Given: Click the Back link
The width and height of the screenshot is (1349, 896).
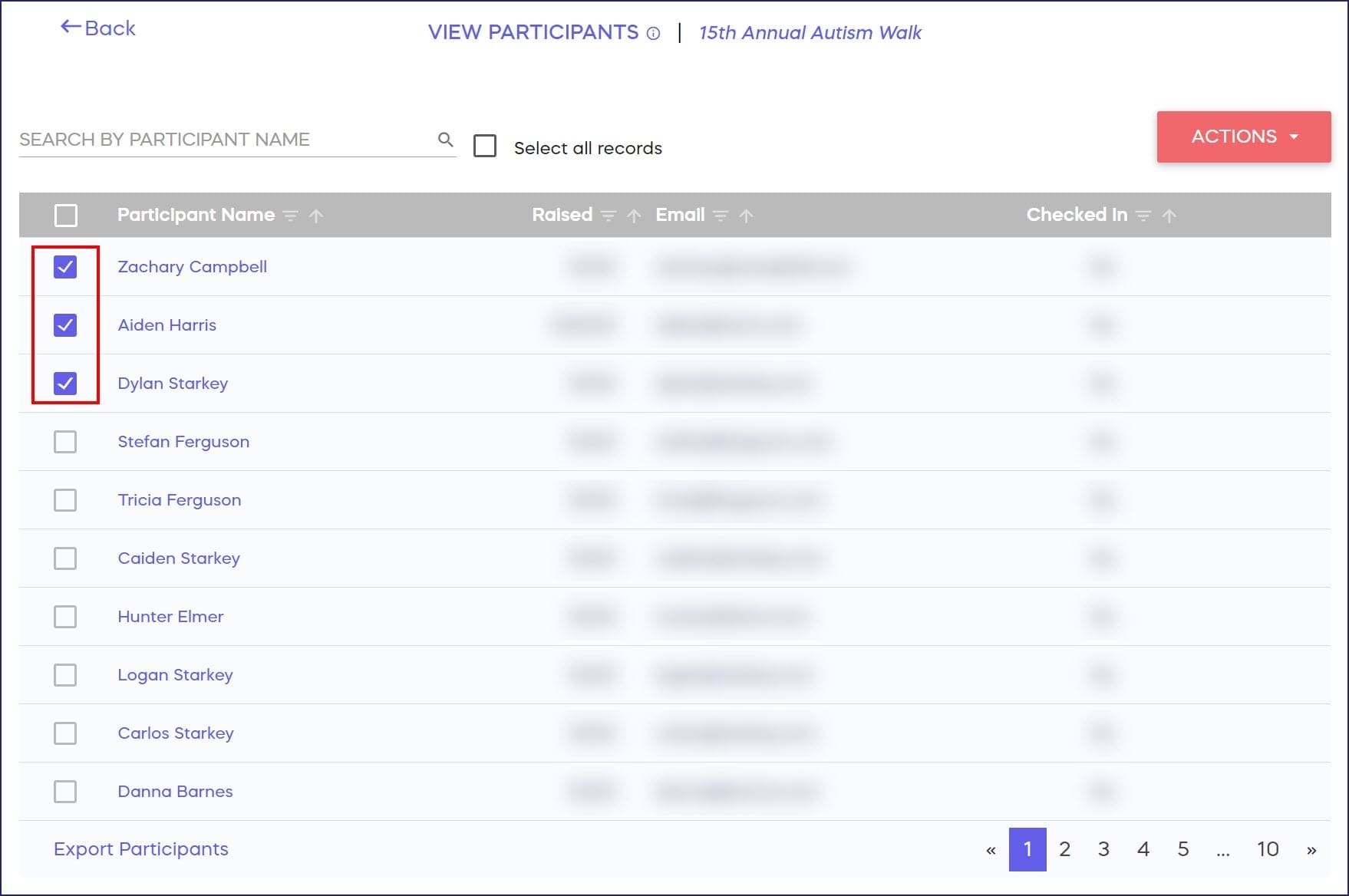Looking at the screenshot, I should pos(98,28).
